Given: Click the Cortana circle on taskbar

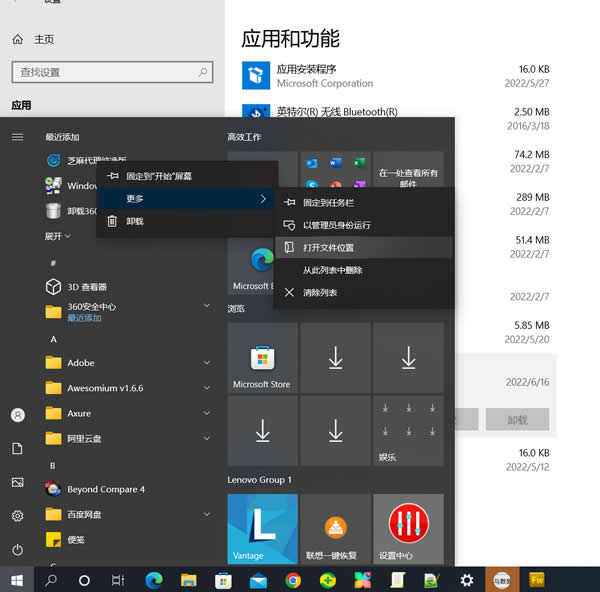Looking at the screenshot, I should click(84, 581).
